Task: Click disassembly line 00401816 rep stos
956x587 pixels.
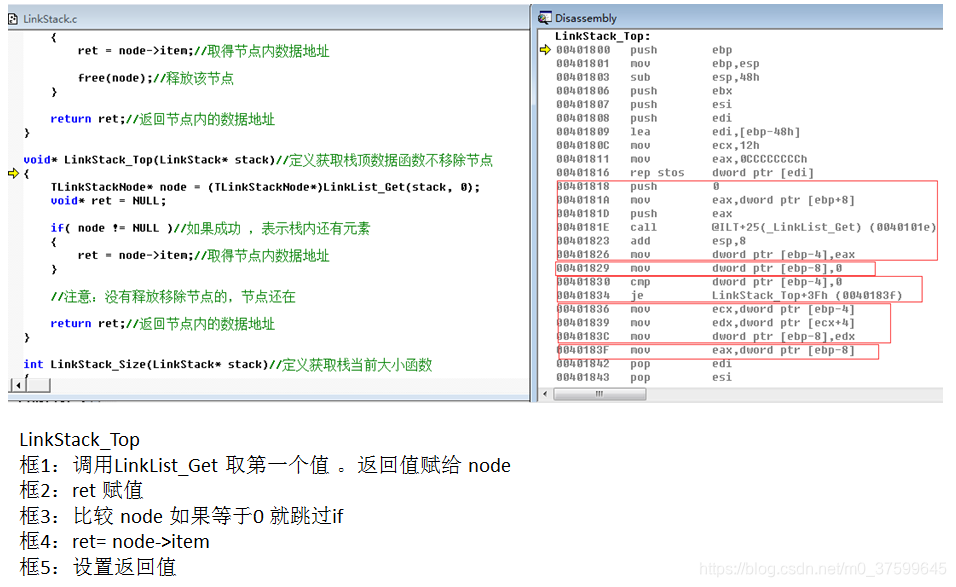Action: (x=685, y=173)
